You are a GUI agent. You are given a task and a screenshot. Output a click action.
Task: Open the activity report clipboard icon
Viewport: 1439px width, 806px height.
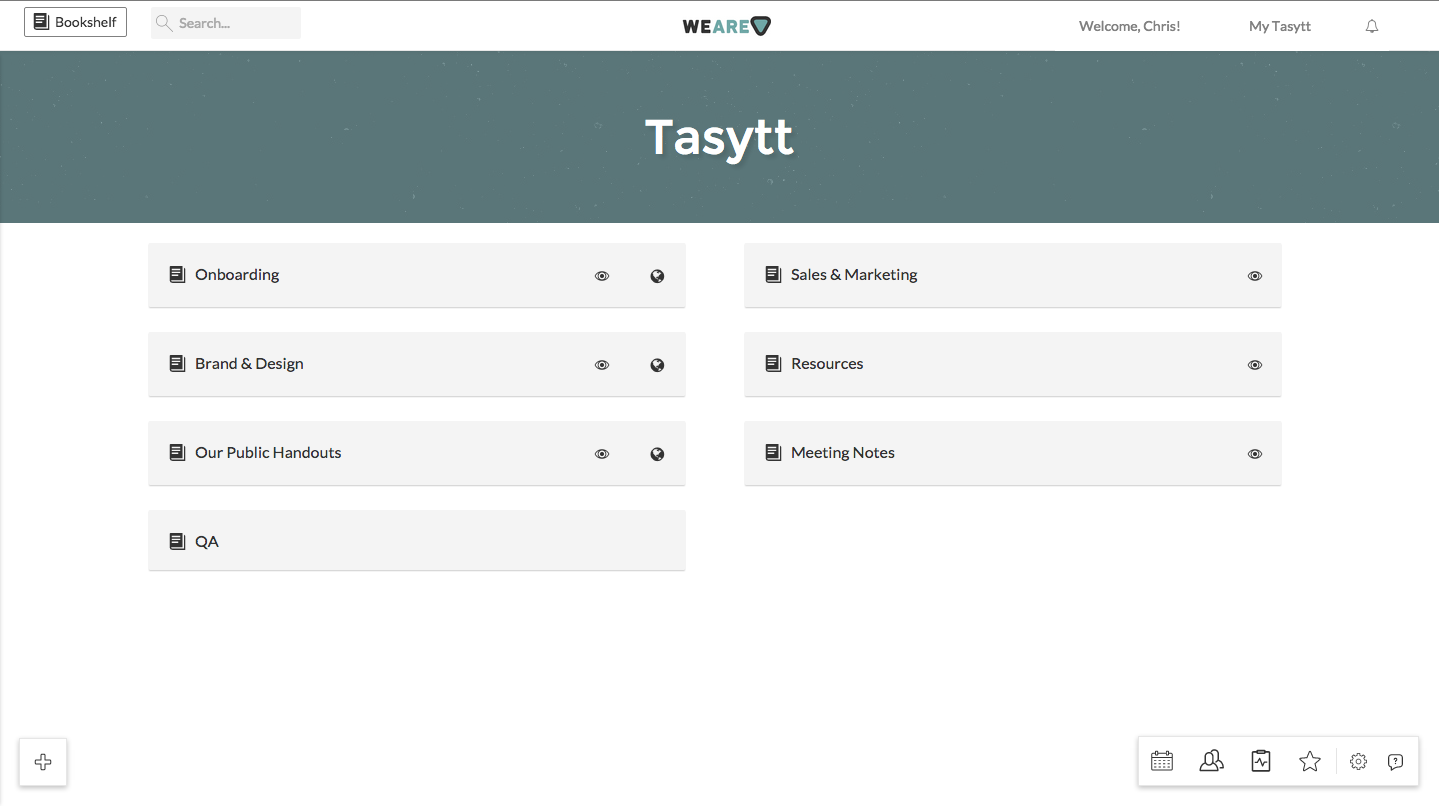pyautogui.click(x=1260, y=761)
